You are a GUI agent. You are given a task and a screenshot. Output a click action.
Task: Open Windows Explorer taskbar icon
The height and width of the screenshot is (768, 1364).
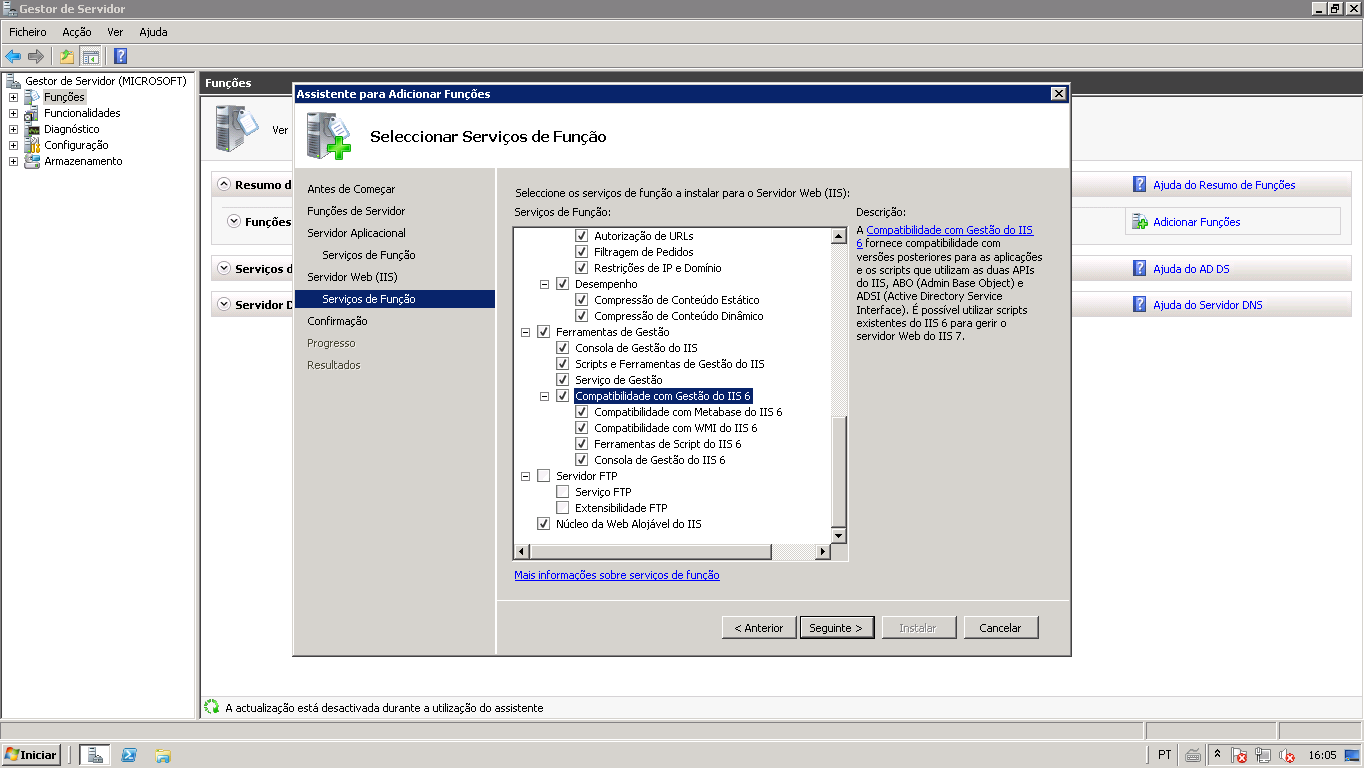[x=163, y=755]
